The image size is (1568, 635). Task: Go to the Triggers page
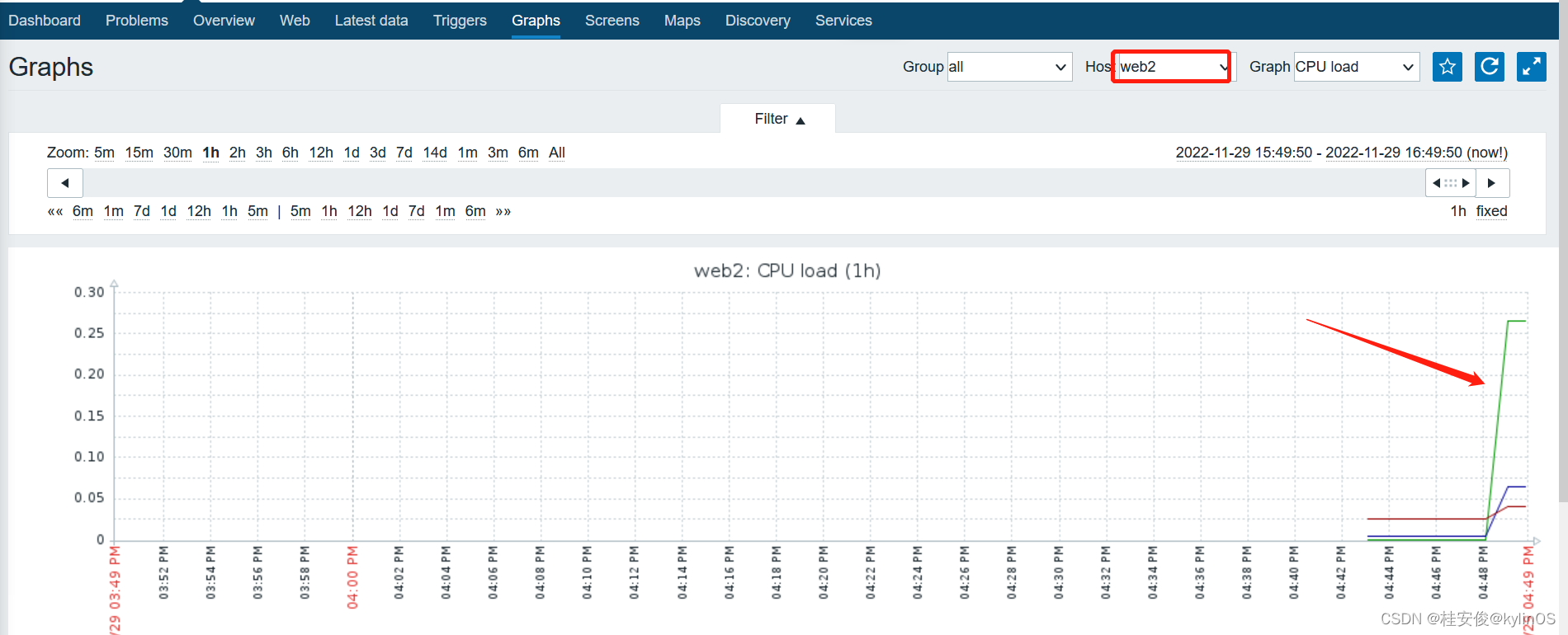coord(460,21)
